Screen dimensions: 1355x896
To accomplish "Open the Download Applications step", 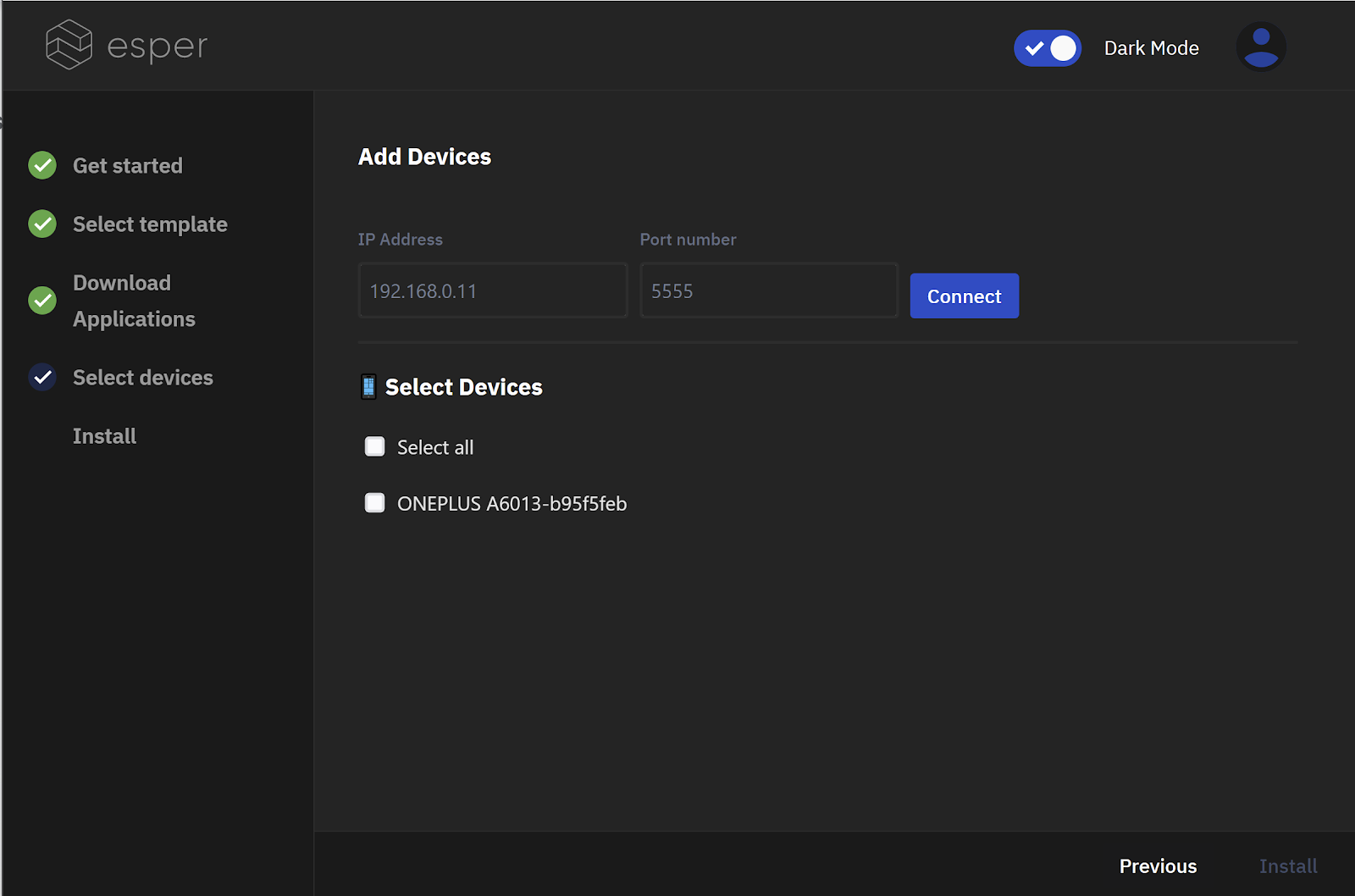I will 134,301.
